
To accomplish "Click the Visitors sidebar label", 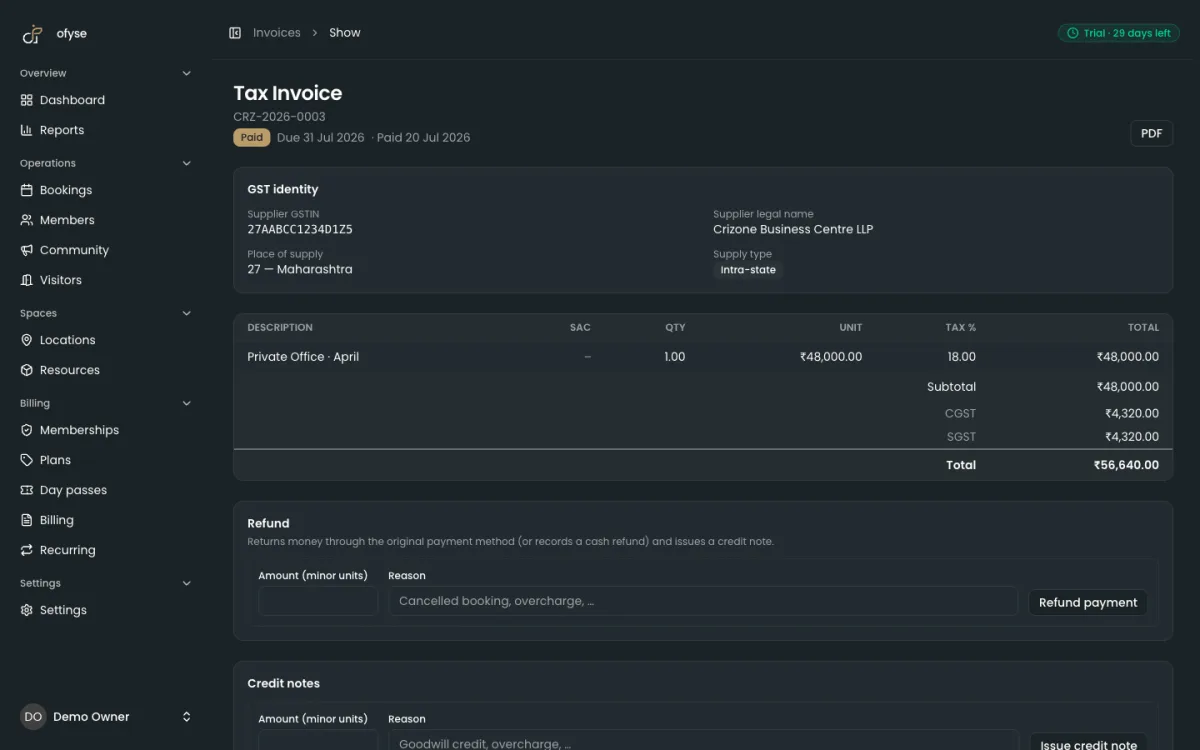I will (x=61, y=280).
